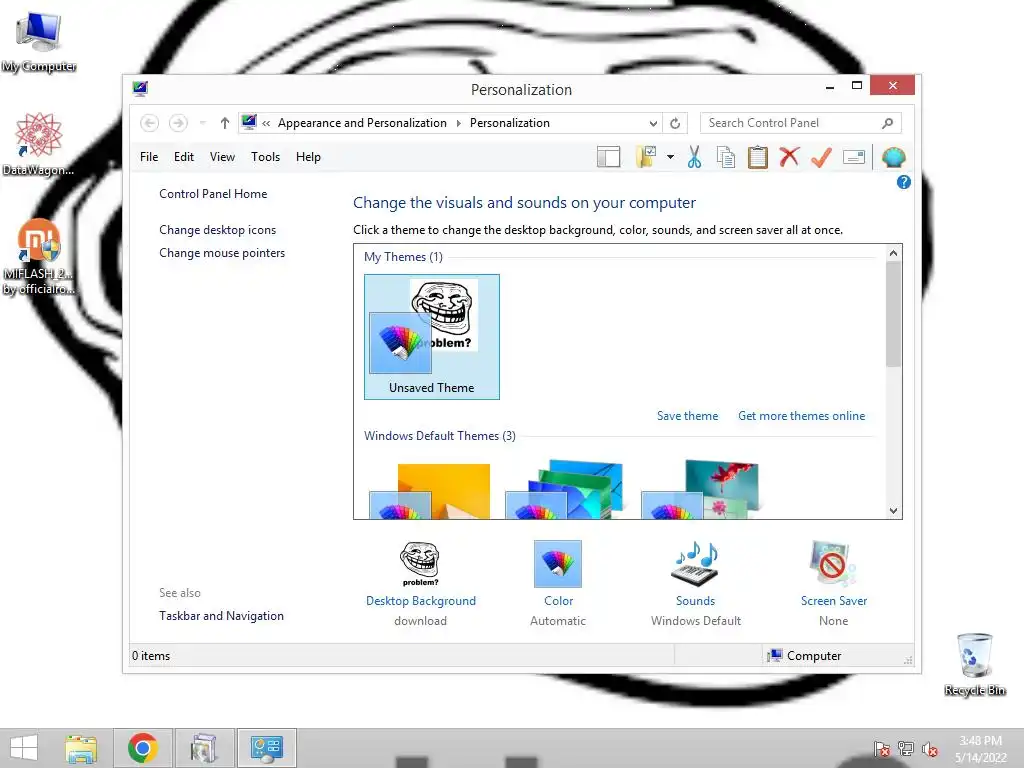
Task: Refresh the Personalization page
Action: [675, 123]
